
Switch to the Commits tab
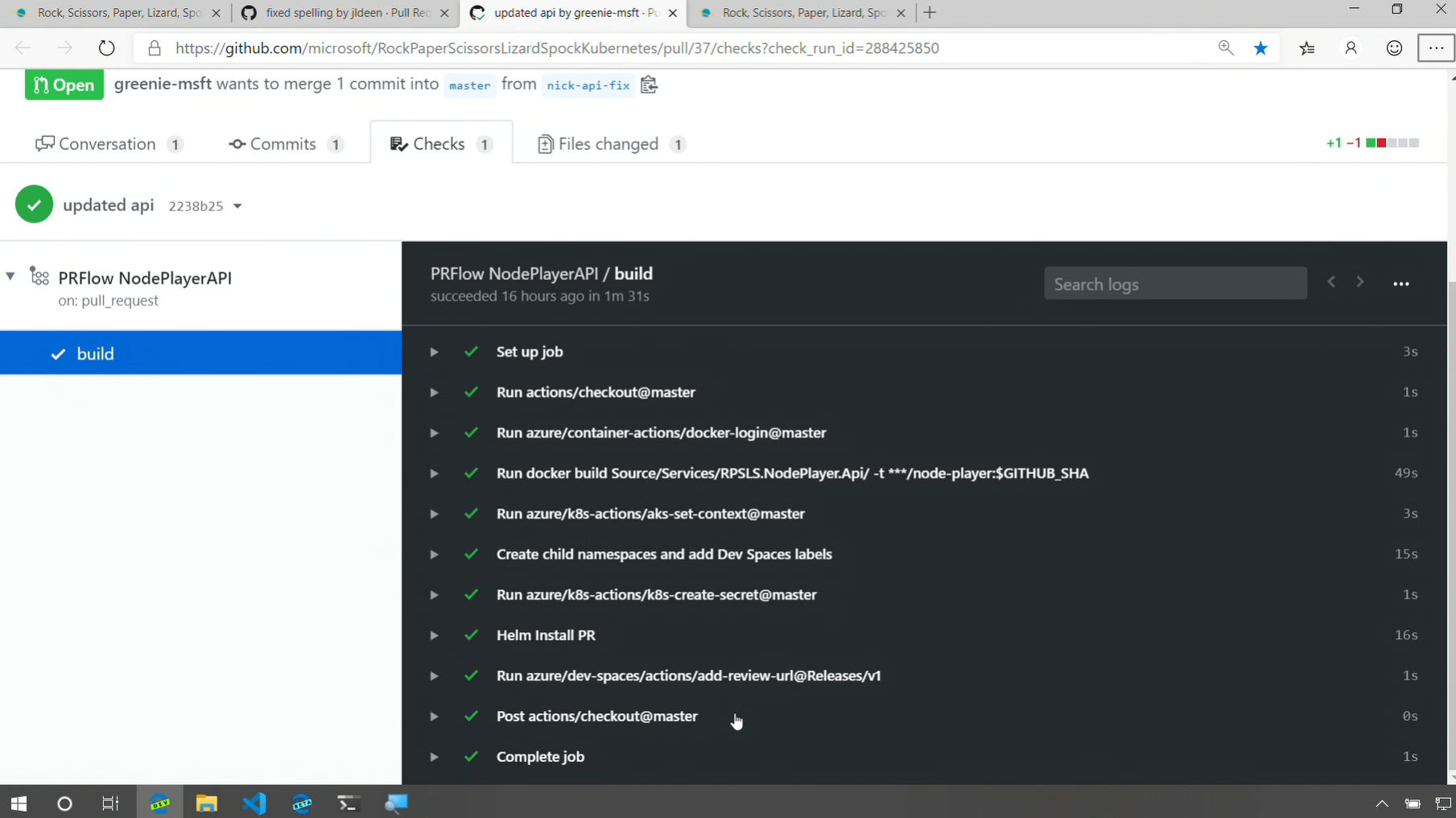(287, 144)
